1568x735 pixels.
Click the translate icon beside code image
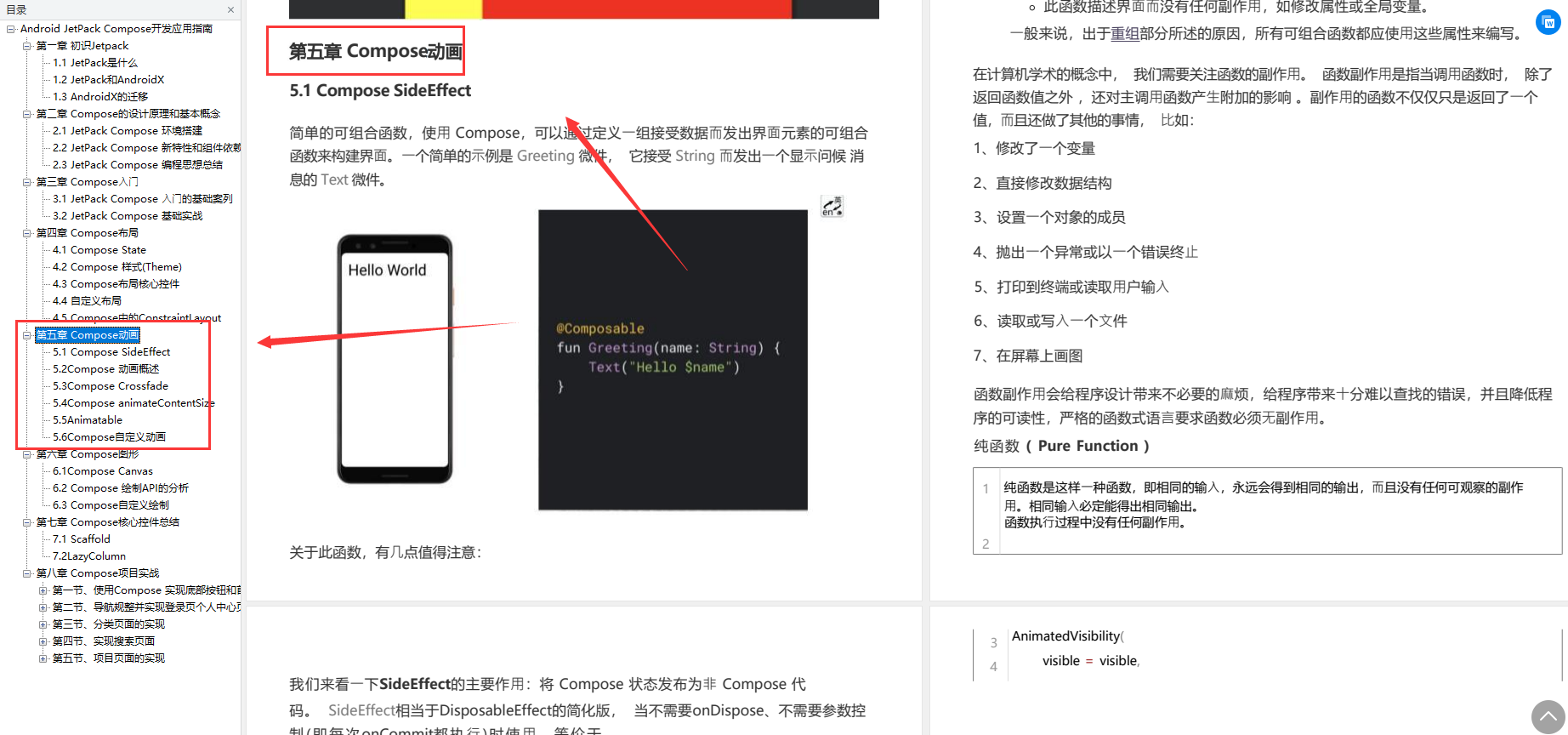tap(832, 206)
